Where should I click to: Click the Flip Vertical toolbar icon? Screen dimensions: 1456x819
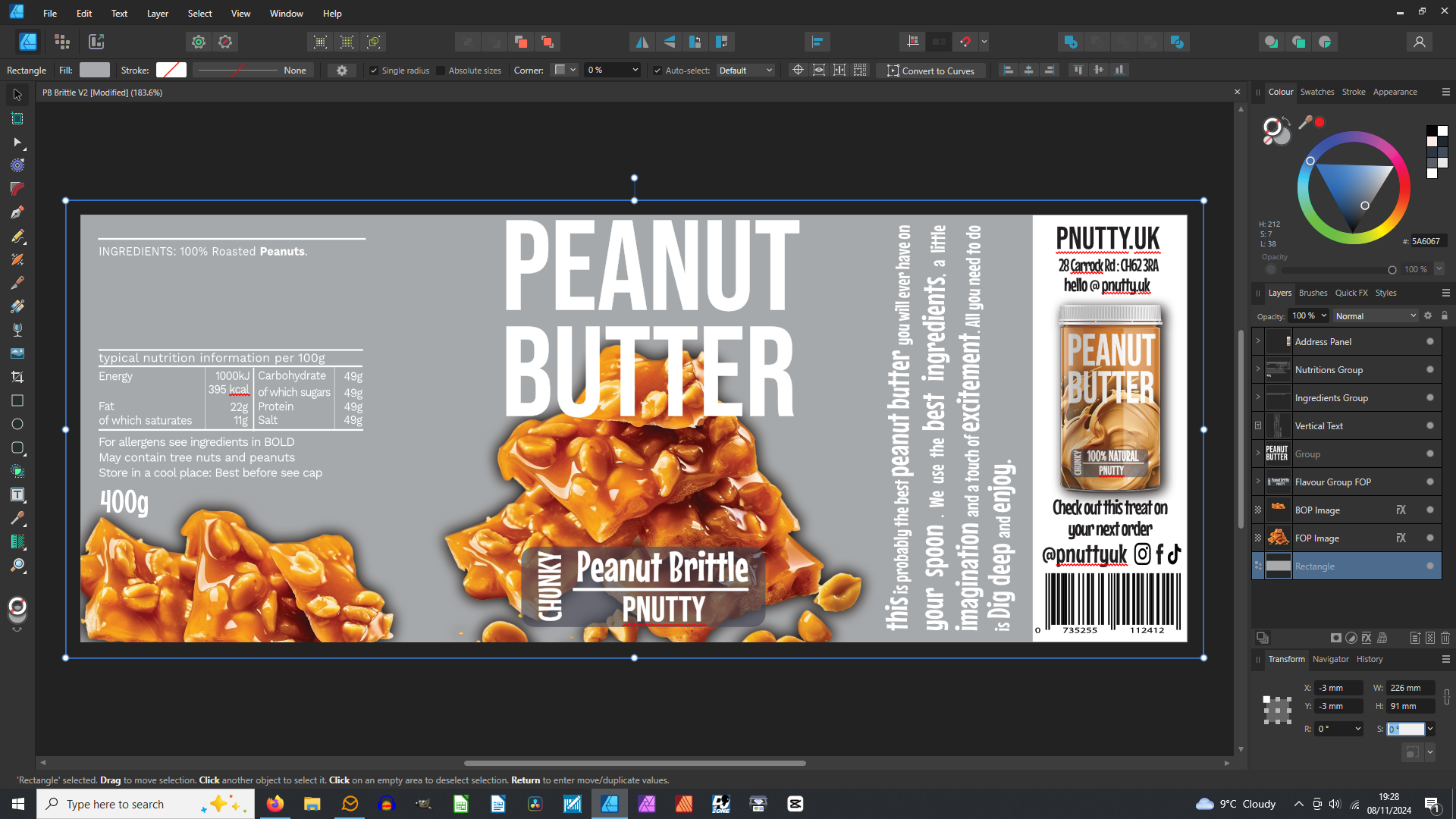point(669,42)
